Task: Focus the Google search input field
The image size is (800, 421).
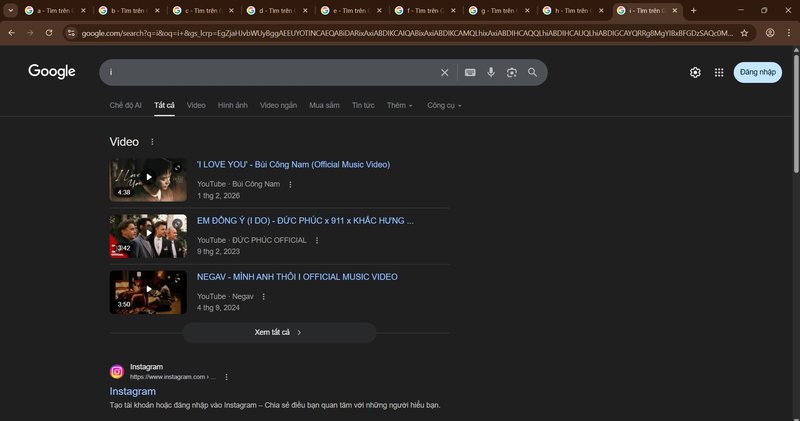Action: pyautogui.click(x=270, y=72)
